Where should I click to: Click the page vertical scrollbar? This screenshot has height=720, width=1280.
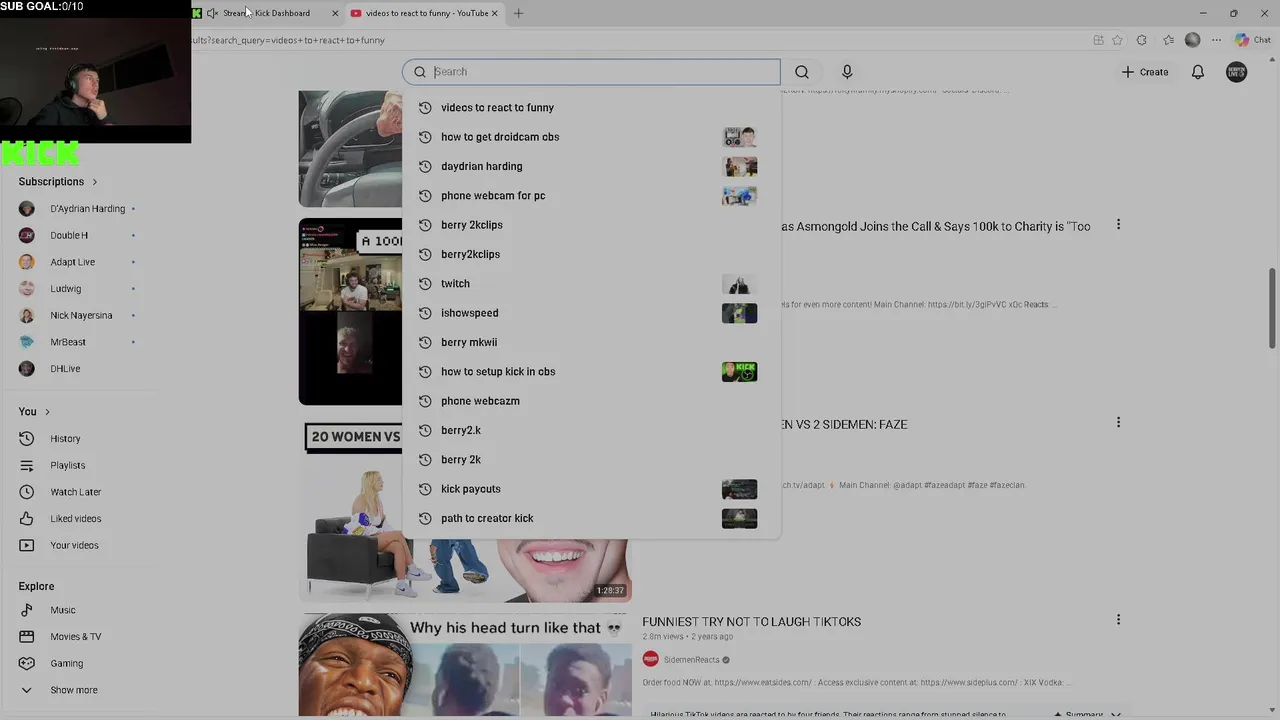(x=1272, y=308)
